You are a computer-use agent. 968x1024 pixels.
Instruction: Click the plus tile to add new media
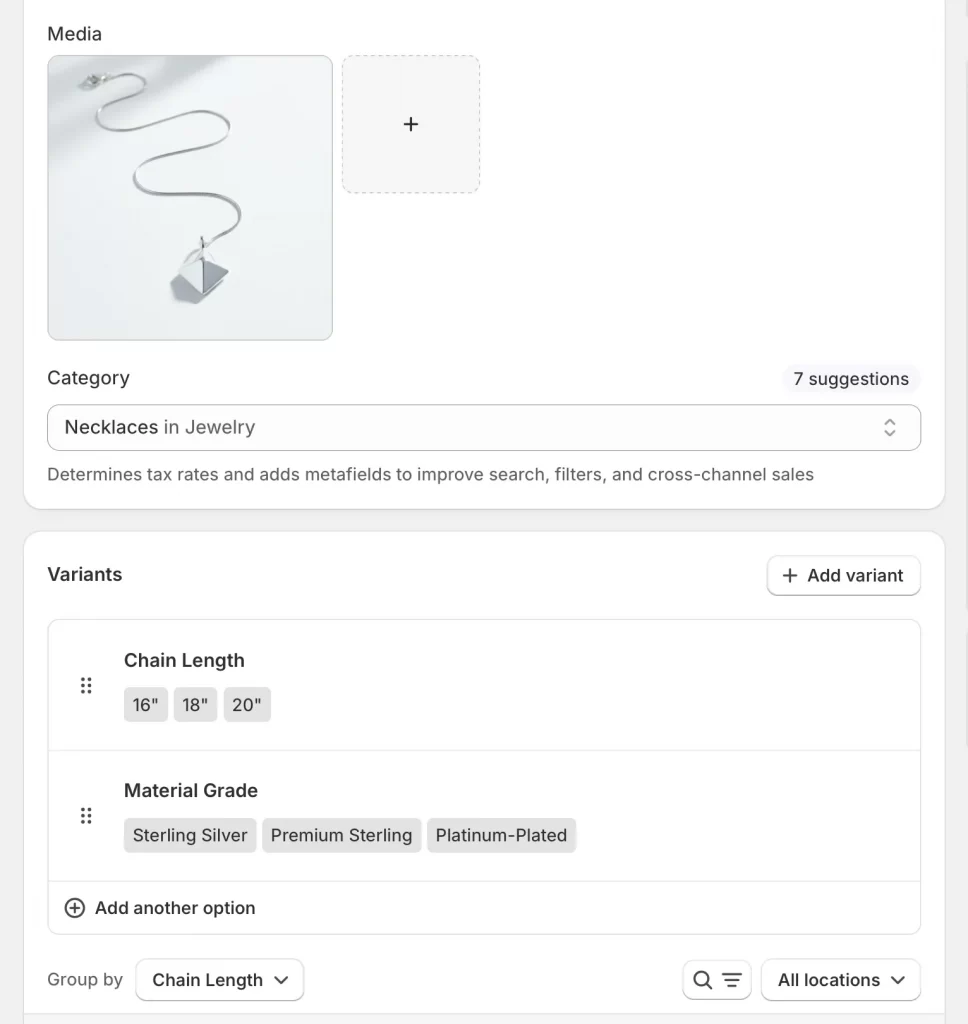tap(410, 124)
